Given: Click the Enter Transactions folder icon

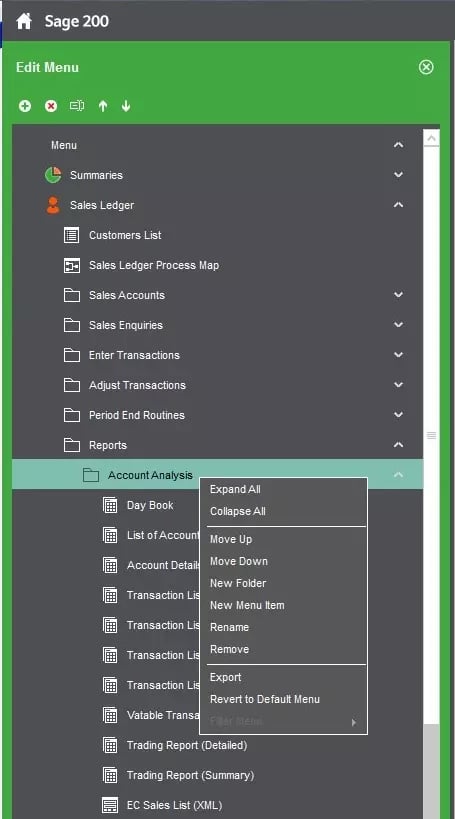Looking at the screenshot, I should 72,355.
